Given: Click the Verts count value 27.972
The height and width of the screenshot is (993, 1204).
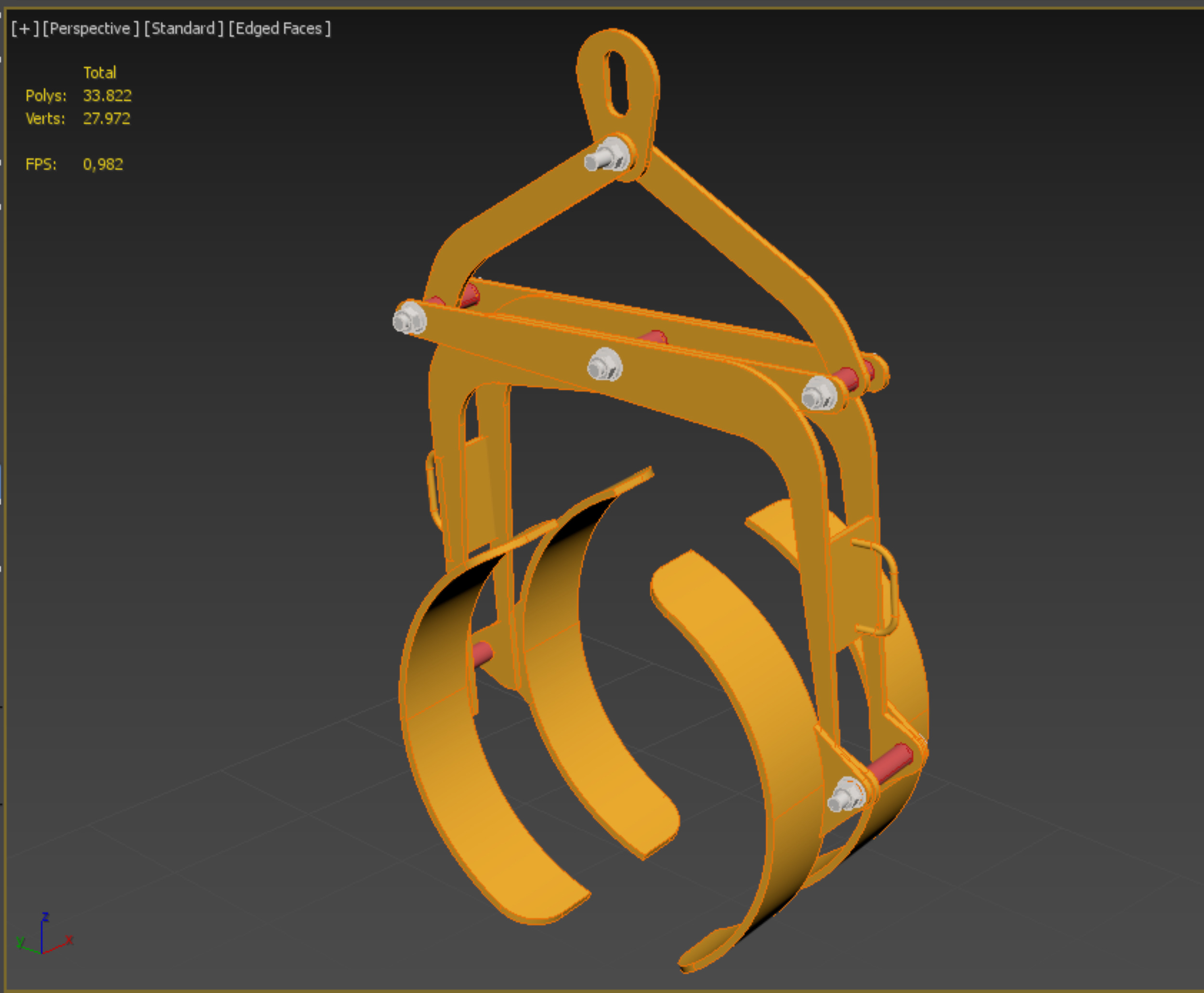Looking at the screenshot, I should (x=107, y=119).
